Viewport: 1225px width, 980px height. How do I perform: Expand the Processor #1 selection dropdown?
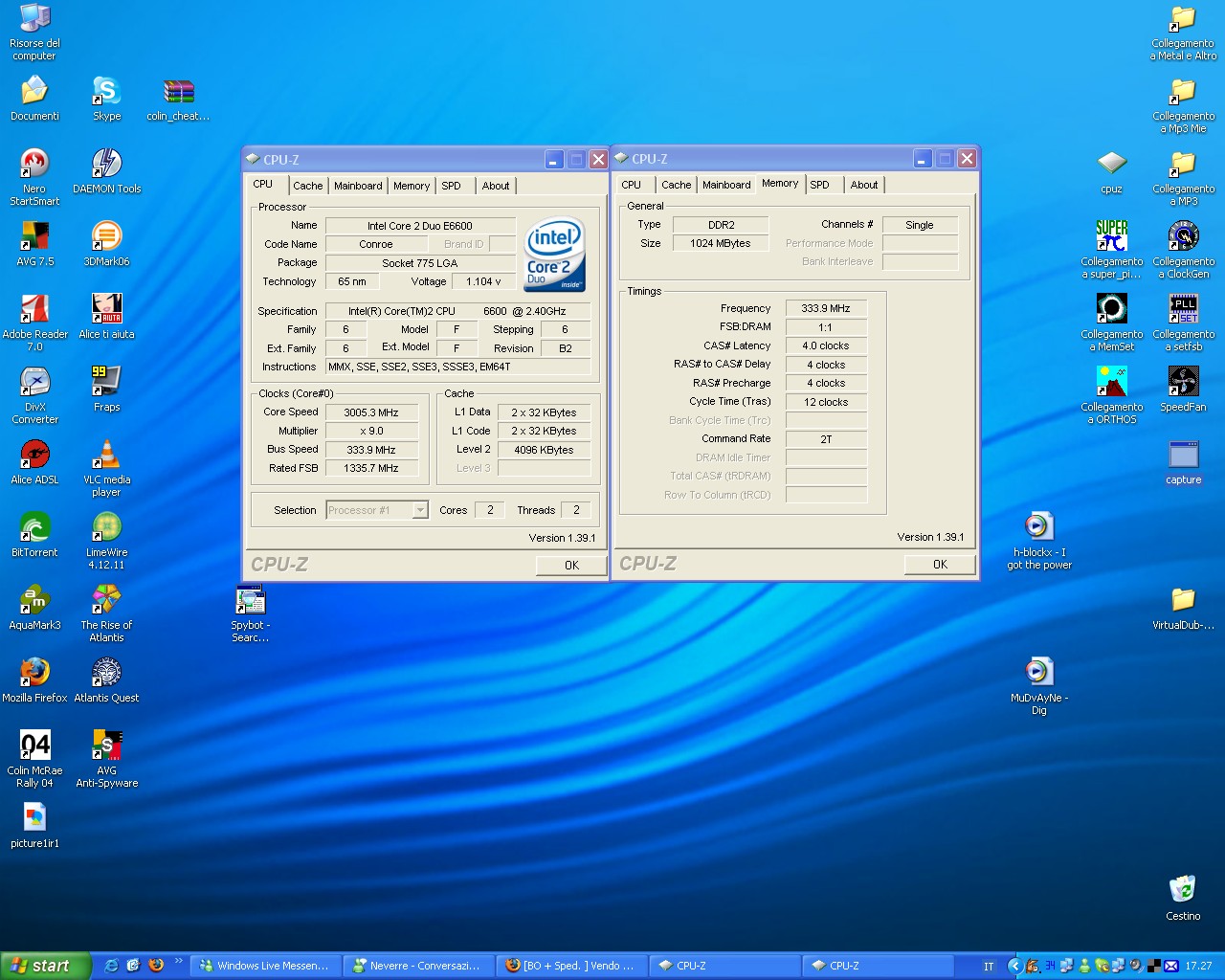(419, 510)
